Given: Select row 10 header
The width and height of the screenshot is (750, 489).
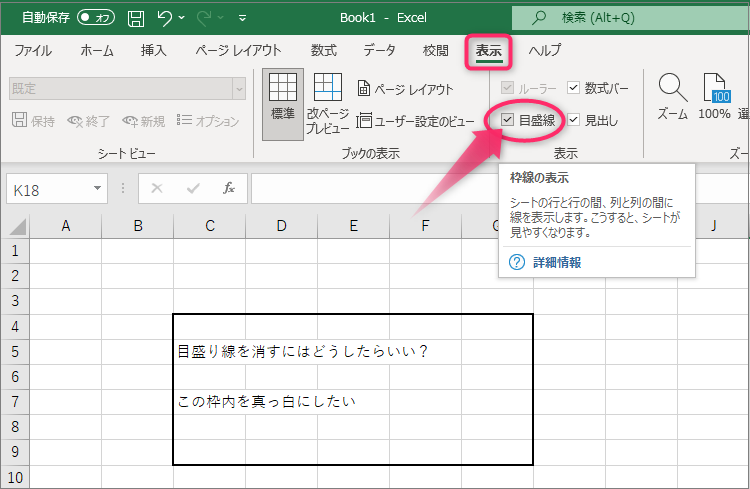Looking at the screenshot, I should click(15, 478).
